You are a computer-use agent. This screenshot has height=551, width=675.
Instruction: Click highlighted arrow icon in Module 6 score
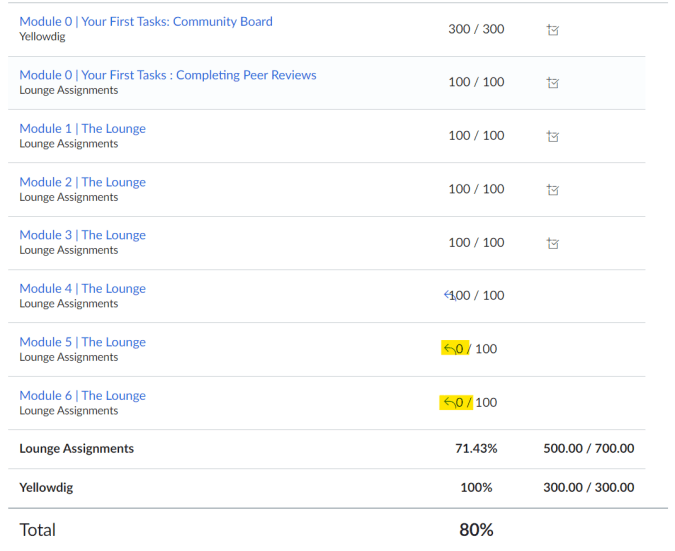pos(448,403)
